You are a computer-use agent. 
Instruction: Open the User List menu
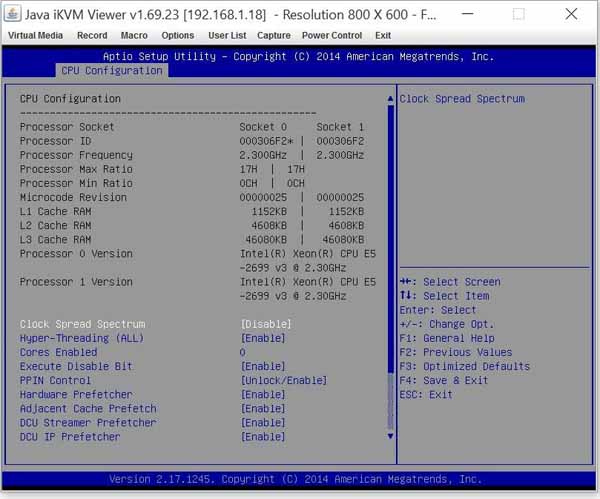tap(226, 35)
